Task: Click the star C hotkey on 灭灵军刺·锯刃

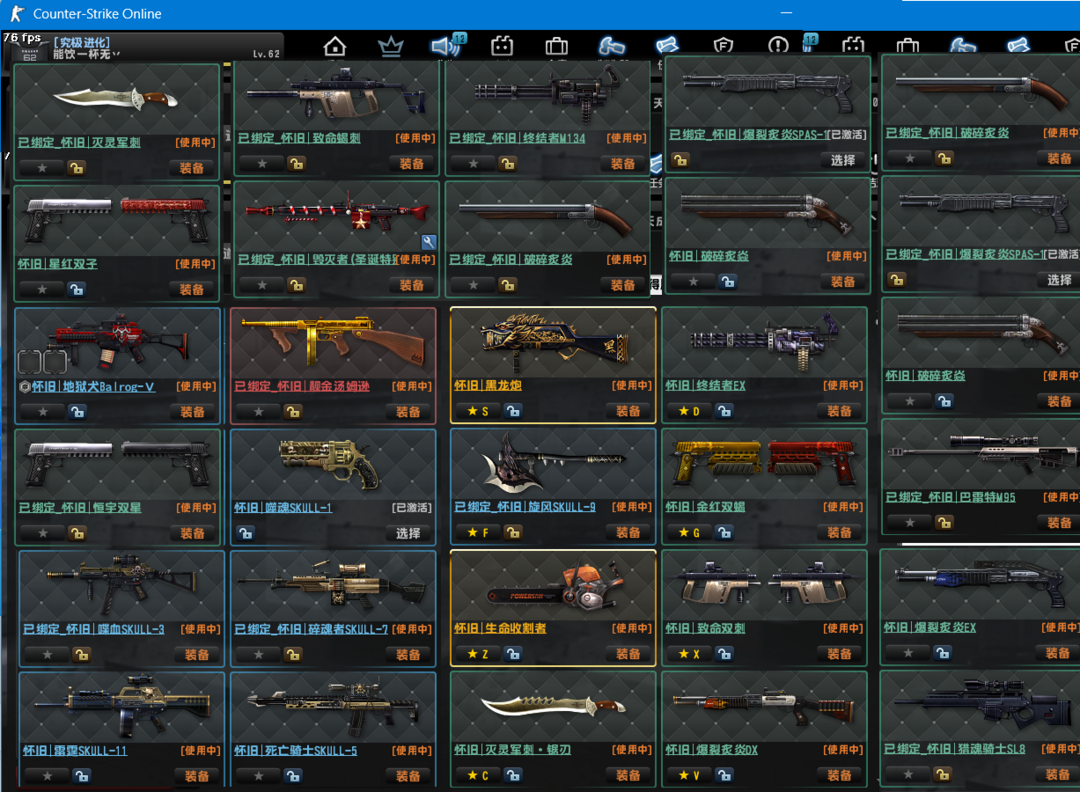Action: (477, 775)
